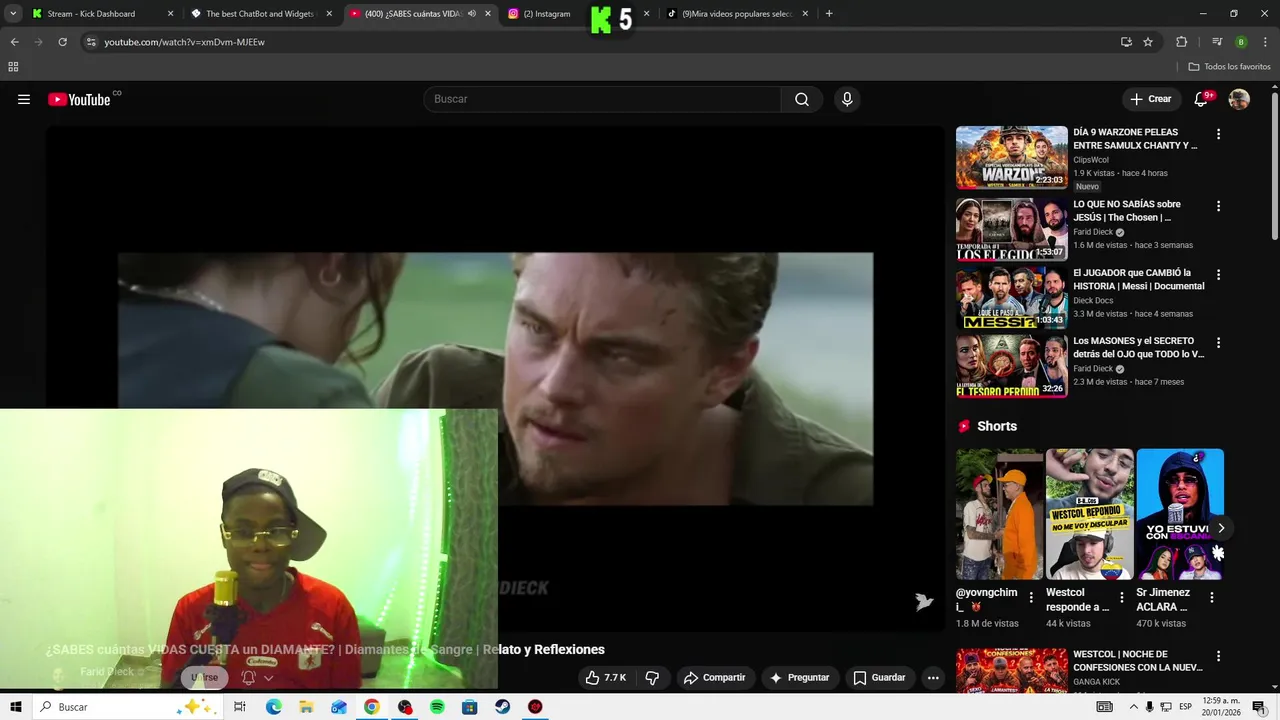The height and width of the screenshot is (720, 1280).
Task: Close the Instagram tab
Action: [646, 14]
